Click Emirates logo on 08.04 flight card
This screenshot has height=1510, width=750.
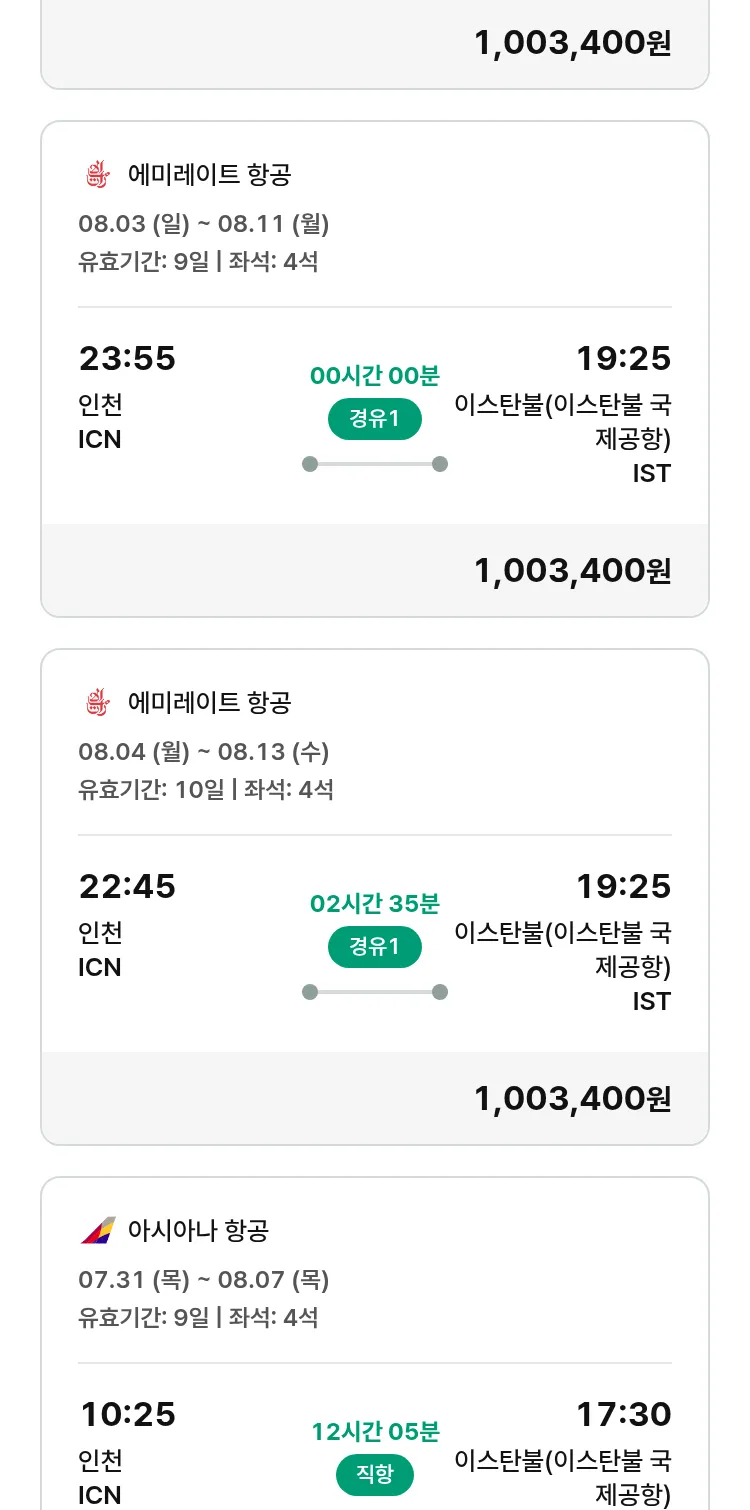[97, 703]
